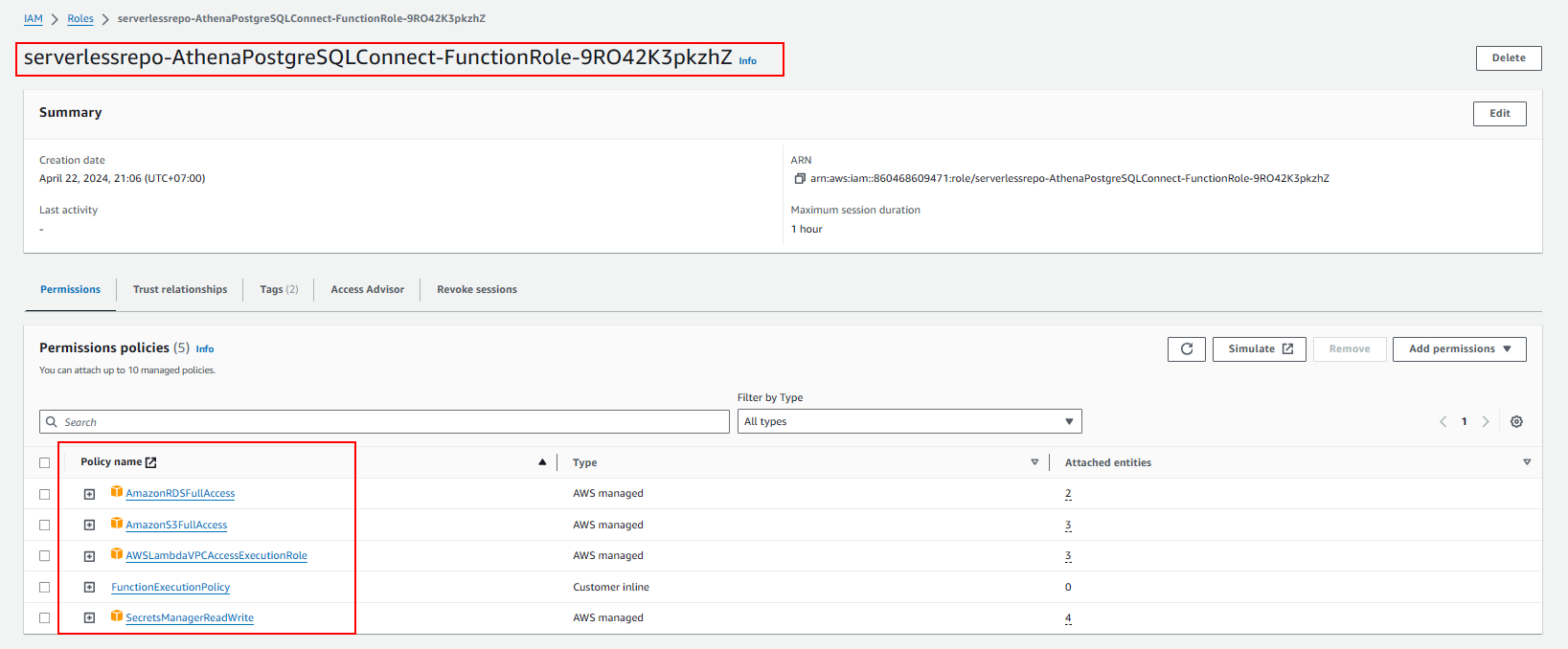Sort by Attached entities column arrow
This screenshot has height=649, width=1568.
[x=1527, y=462]
